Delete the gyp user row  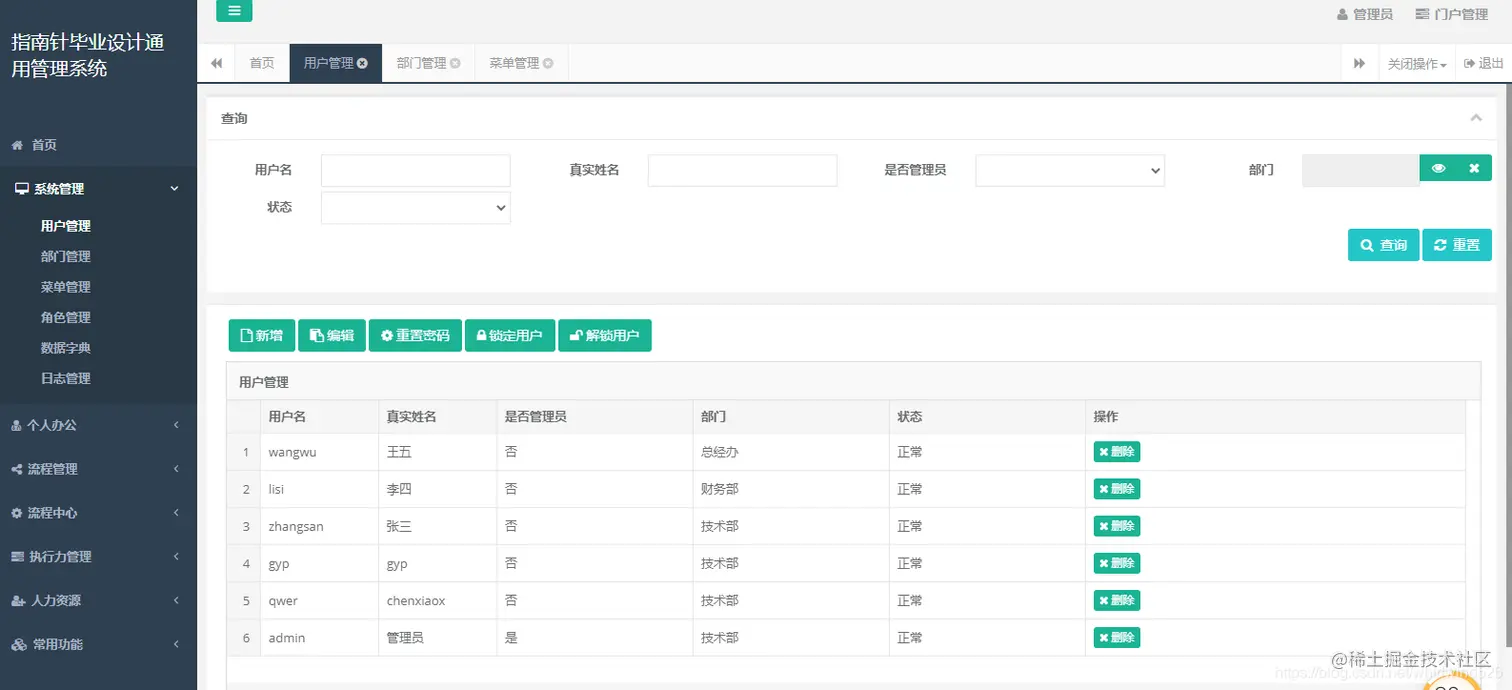(x=1117, y=563)
